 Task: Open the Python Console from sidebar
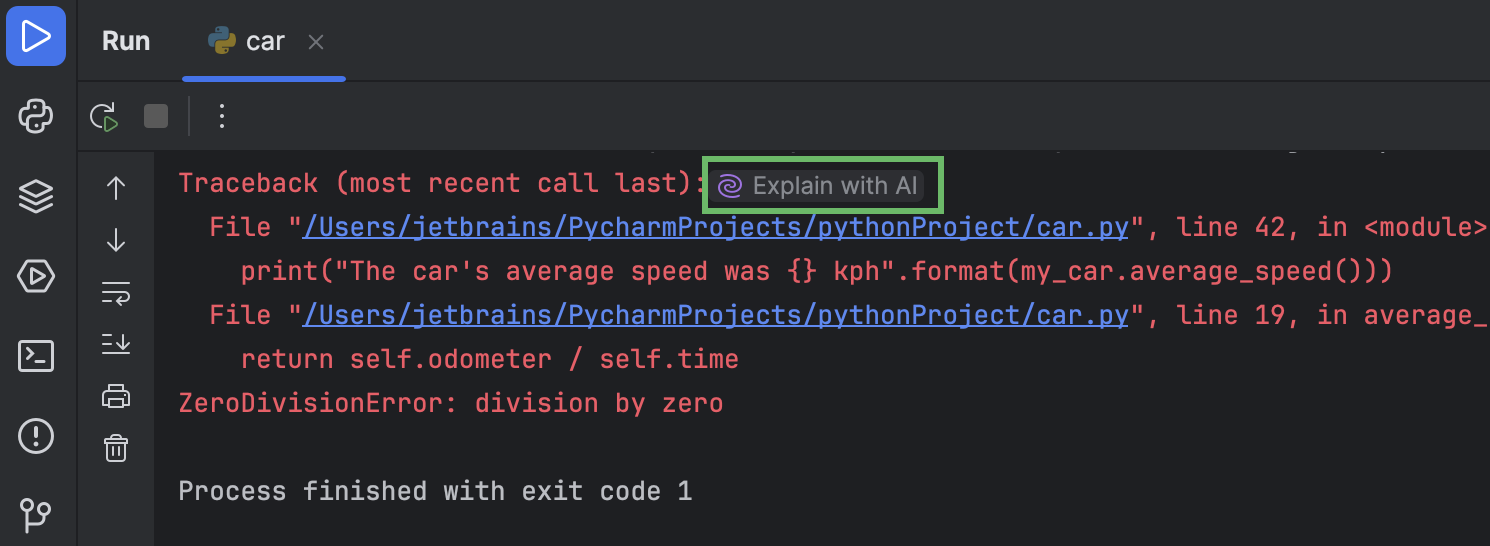pyautogui.click(x=36, y=117)
